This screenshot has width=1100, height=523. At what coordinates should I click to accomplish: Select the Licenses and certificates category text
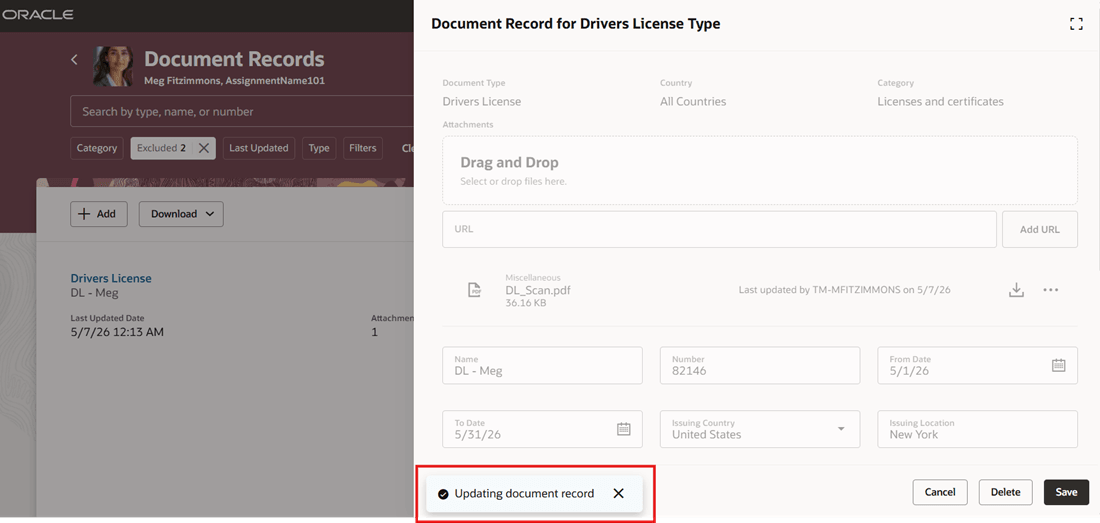tap(940, 102)
